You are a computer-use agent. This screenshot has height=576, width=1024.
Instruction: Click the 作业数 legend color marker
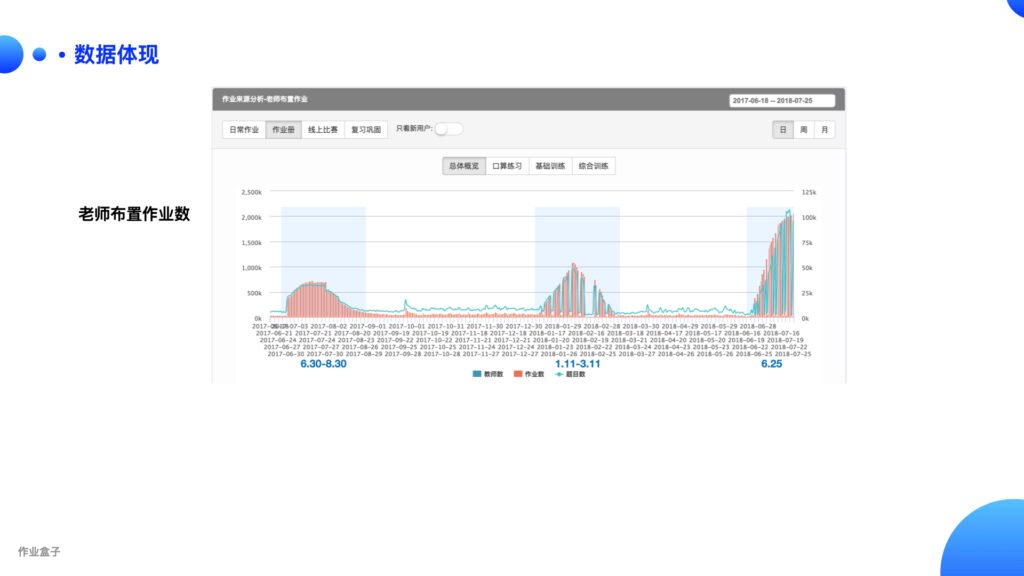tap(519, 375)
